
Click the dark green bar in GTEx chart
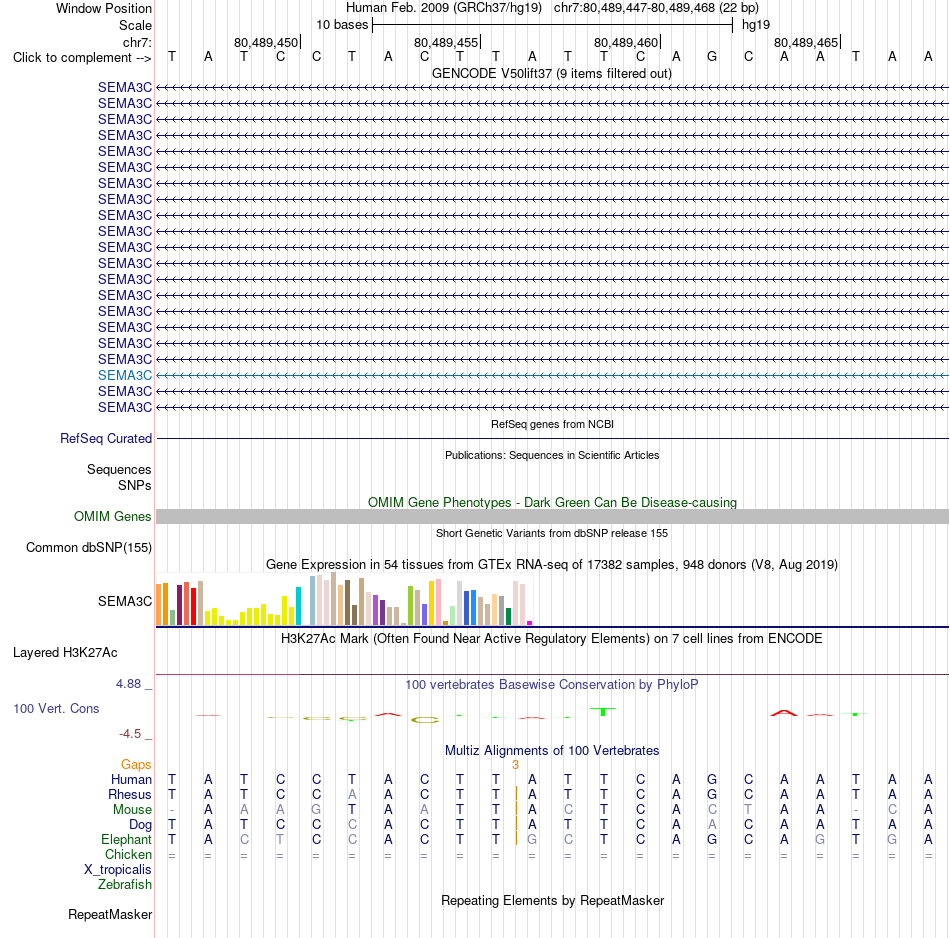click(508, 616)
